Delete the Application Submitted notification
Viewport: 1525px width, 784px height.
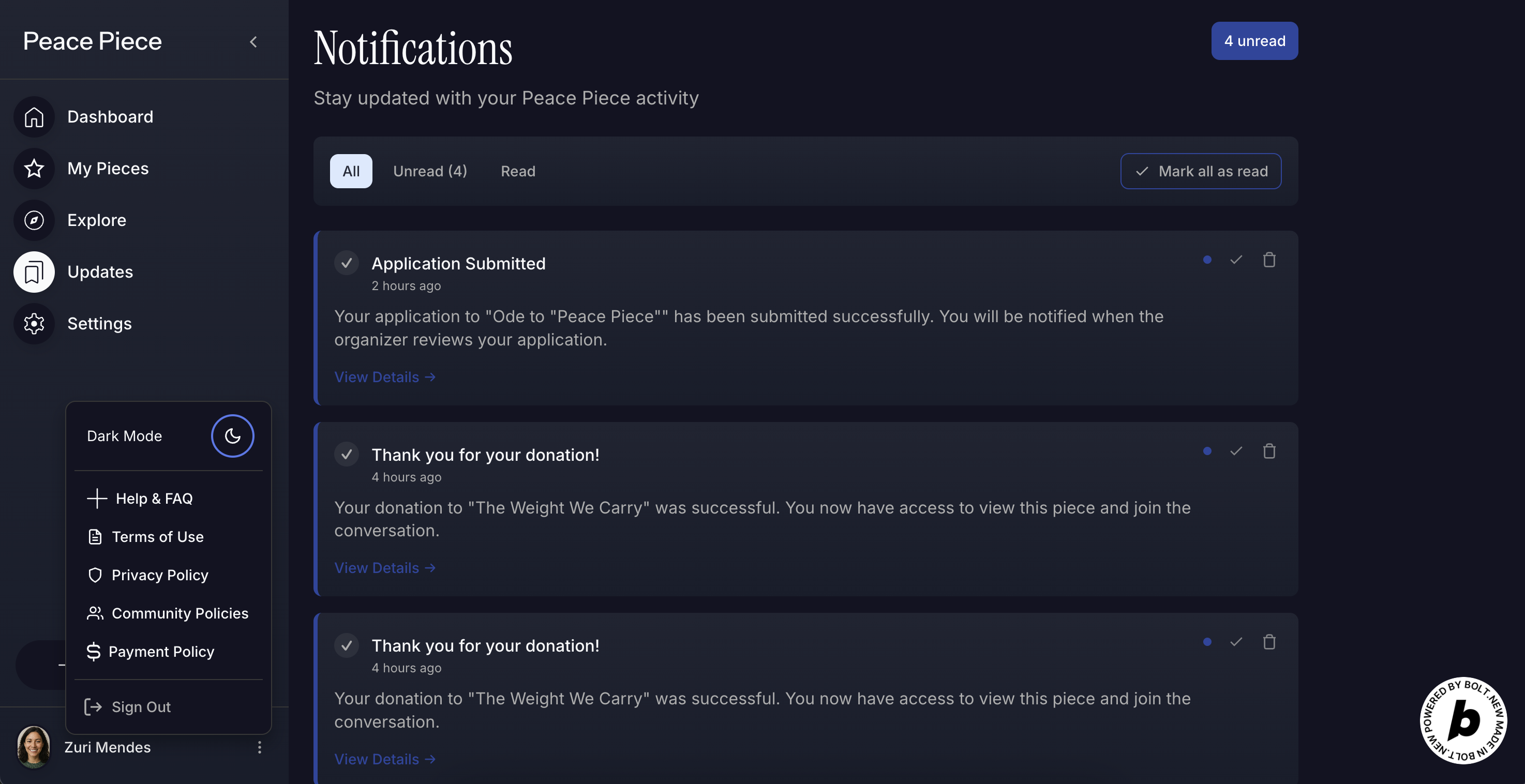point(1268,260)
